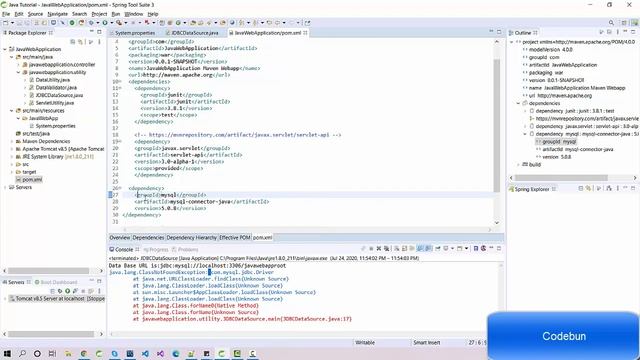
Task: Toggle Word Wrap in Console toolbar
Action: tap(412, 248)
